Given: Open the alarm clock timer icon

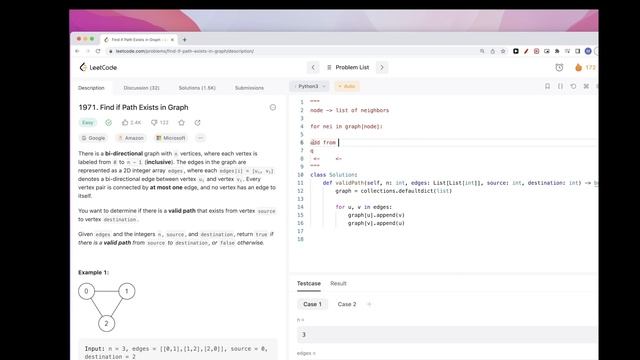Looking at the screenshot, I should coord(559,67).
